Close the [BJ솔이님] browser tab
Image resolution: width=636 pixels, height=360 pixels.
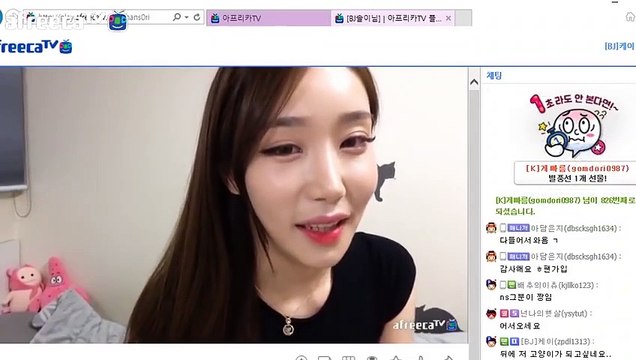click(x=448, y=18)
